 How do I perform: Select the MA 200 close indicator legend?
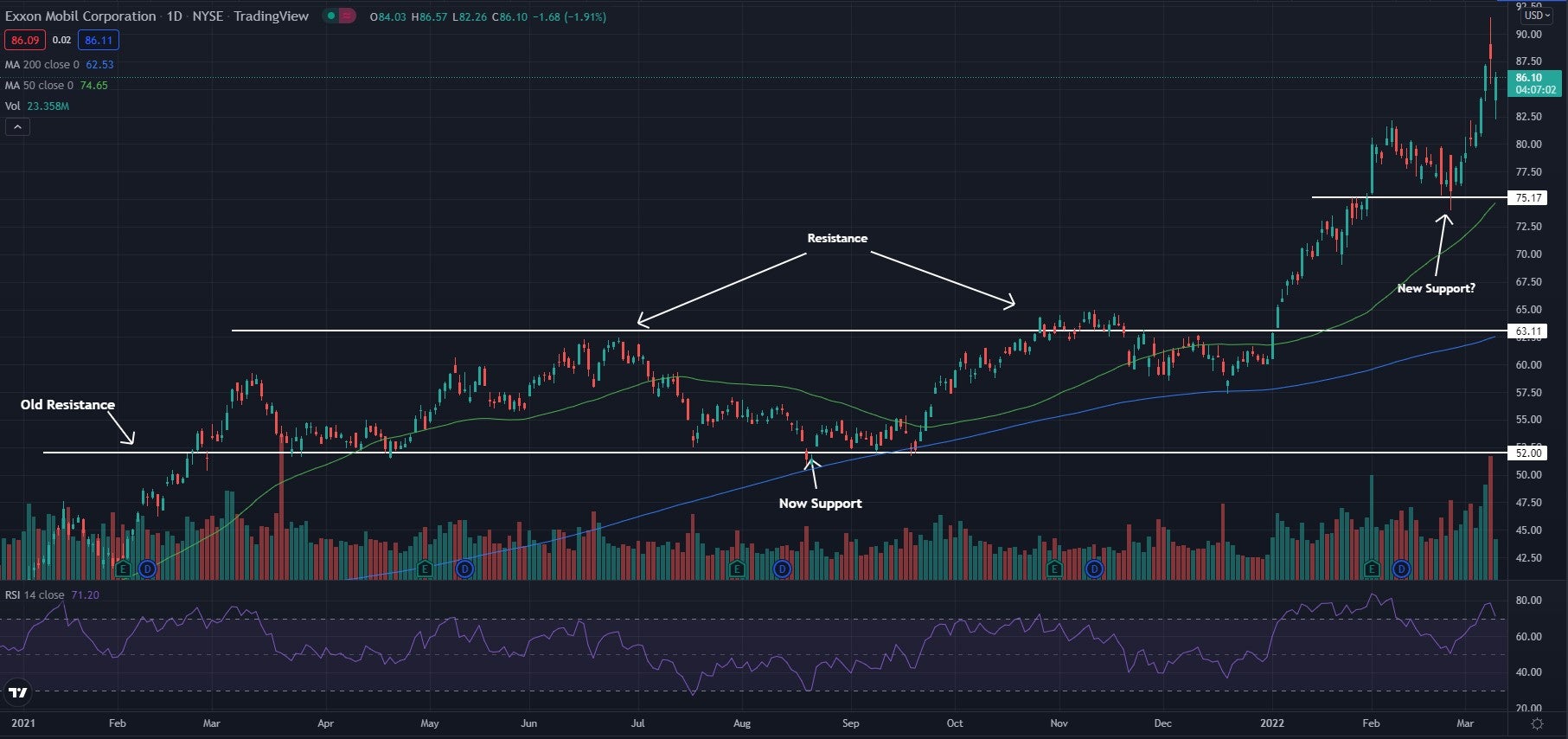coord(60,65)
